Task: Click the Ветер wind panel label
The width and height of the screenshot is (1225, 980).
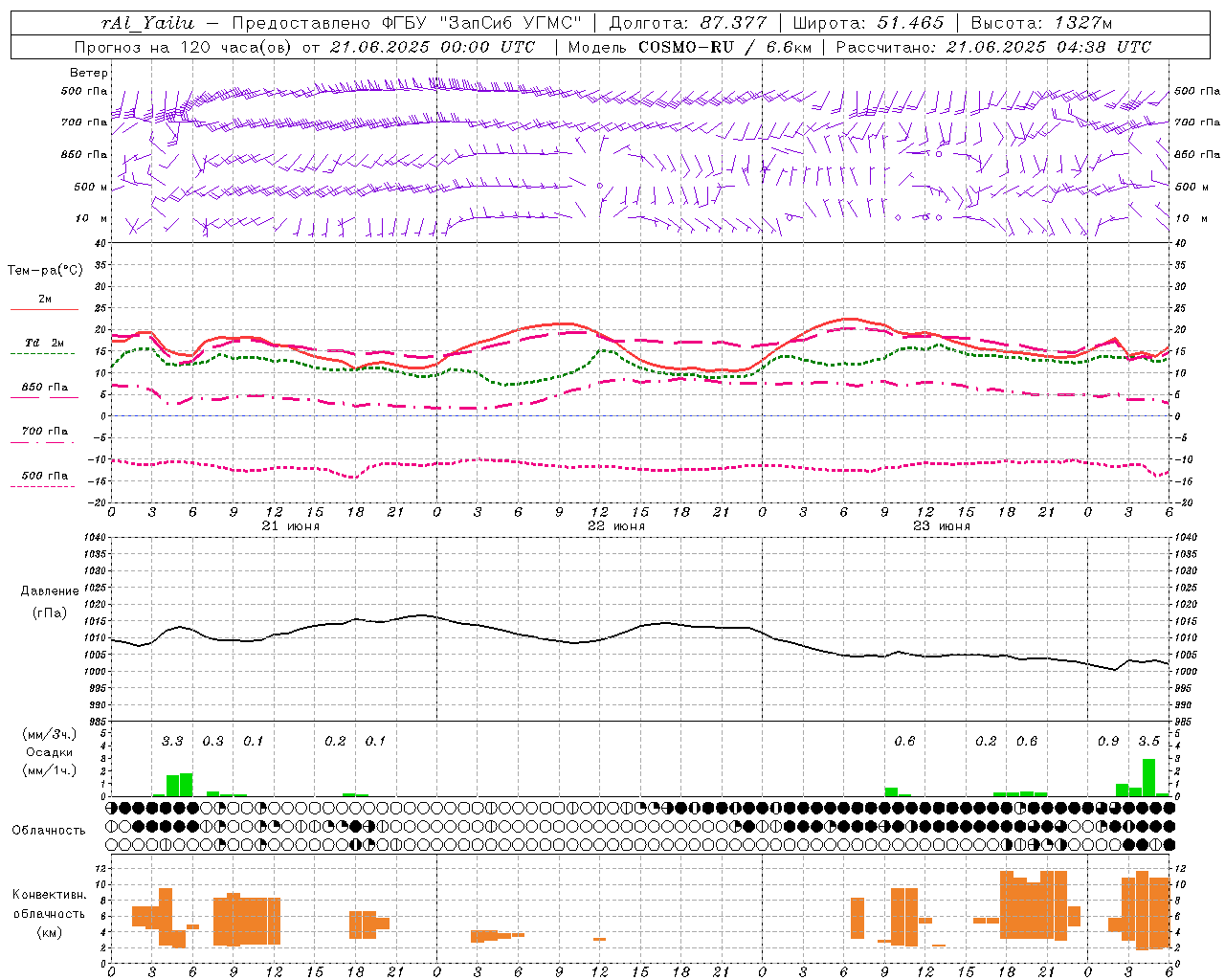Action: coord(88,73)
